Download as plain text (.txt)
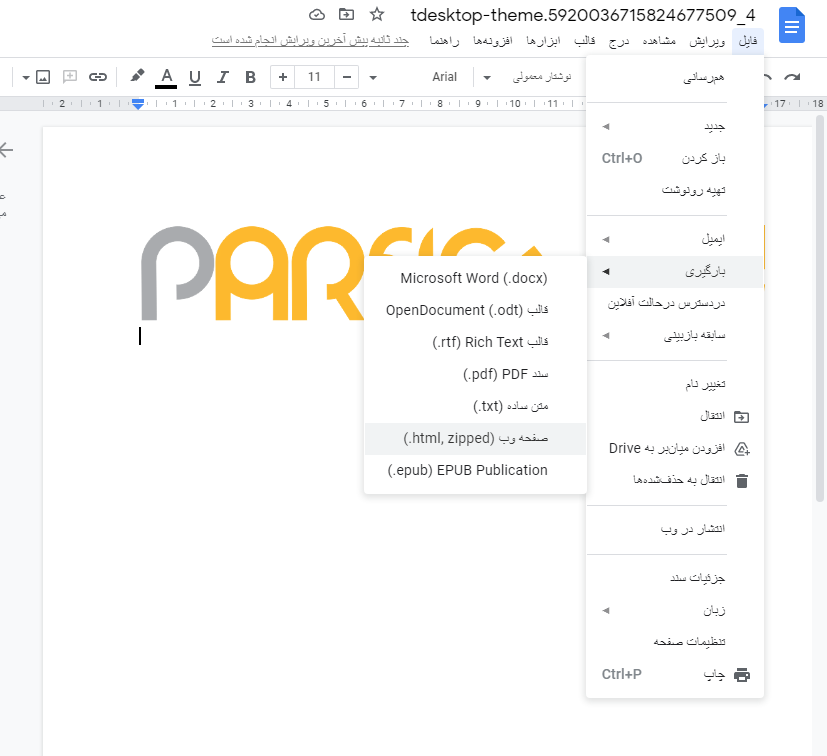Screen dimensions: 827x756 [x=475, y=406]
